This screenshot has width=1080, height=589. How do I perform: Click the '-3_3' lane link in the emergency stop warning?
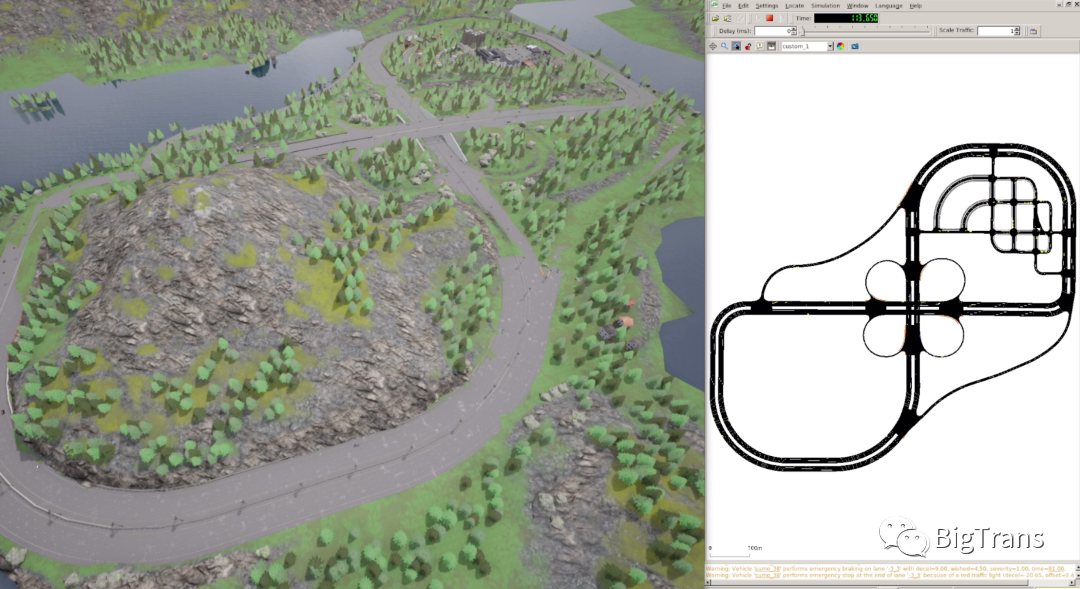click(914, 575)
